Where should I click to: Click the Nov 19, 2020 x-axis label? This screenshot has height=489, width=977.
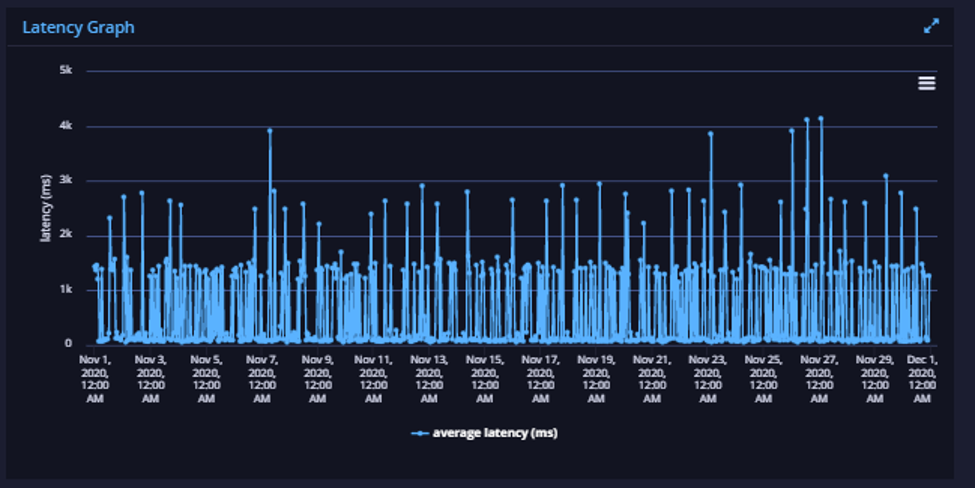[596, 379]
